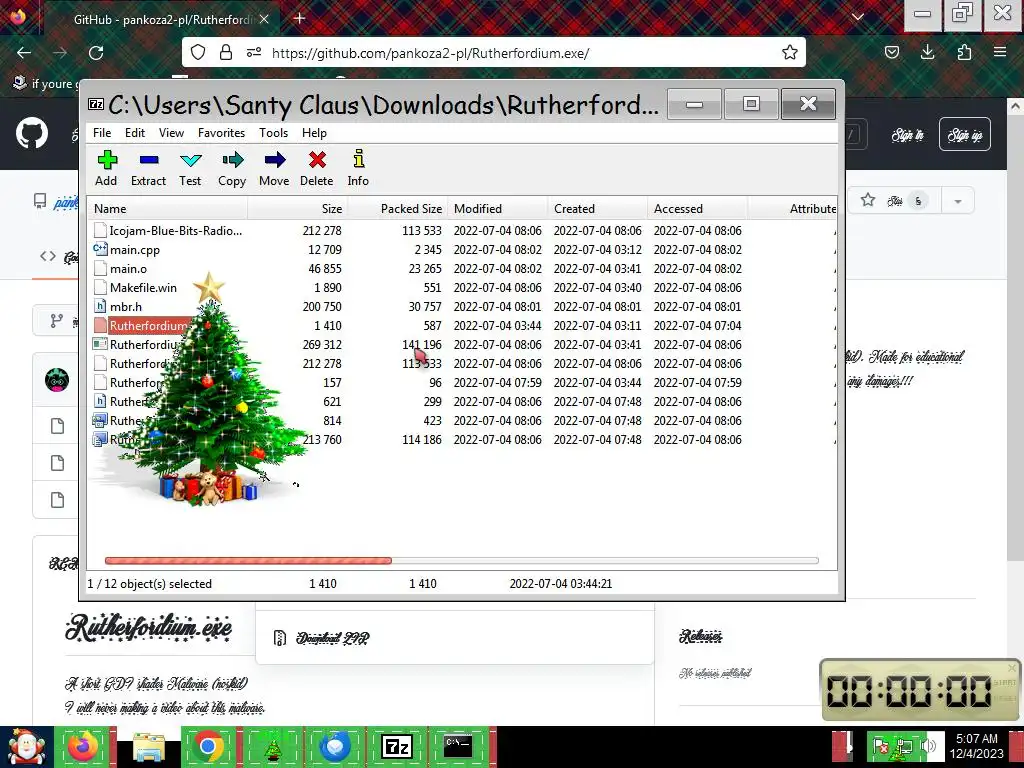
Task: Open the Tools menu in 7-Zip
Action: pos(273,133)
